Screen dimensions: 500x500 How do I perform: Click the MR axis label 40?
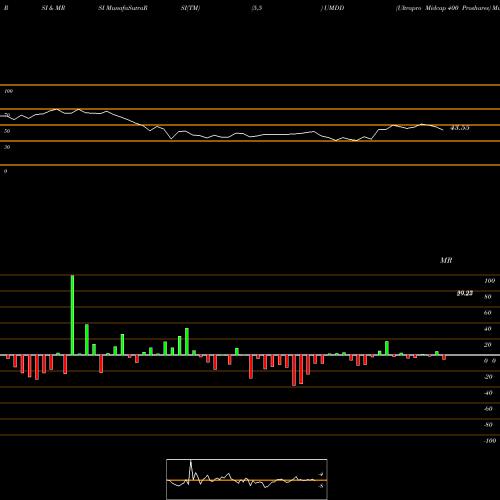tap(488, 329)
